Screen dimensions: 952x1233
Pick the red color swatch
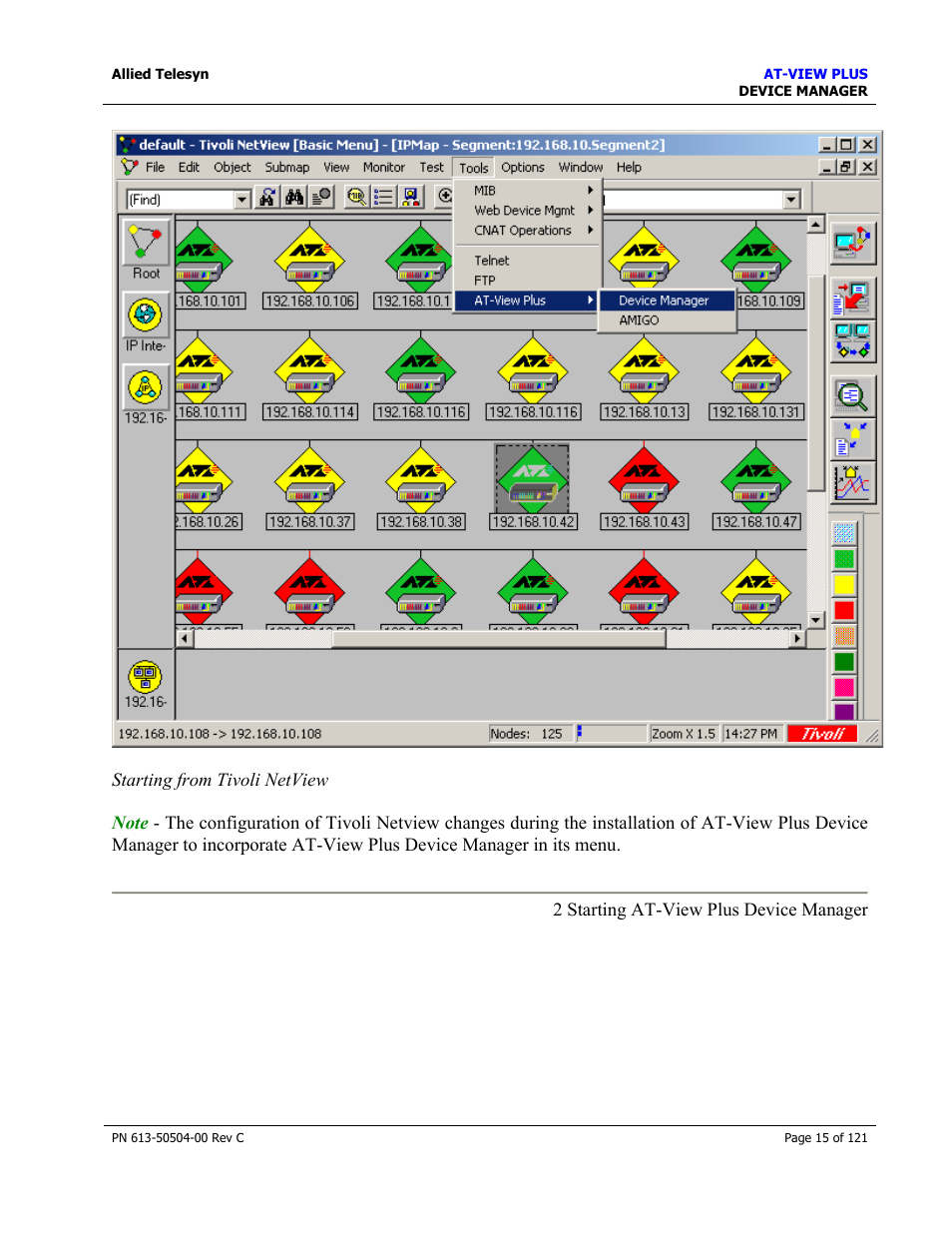(x=844, y=610)
